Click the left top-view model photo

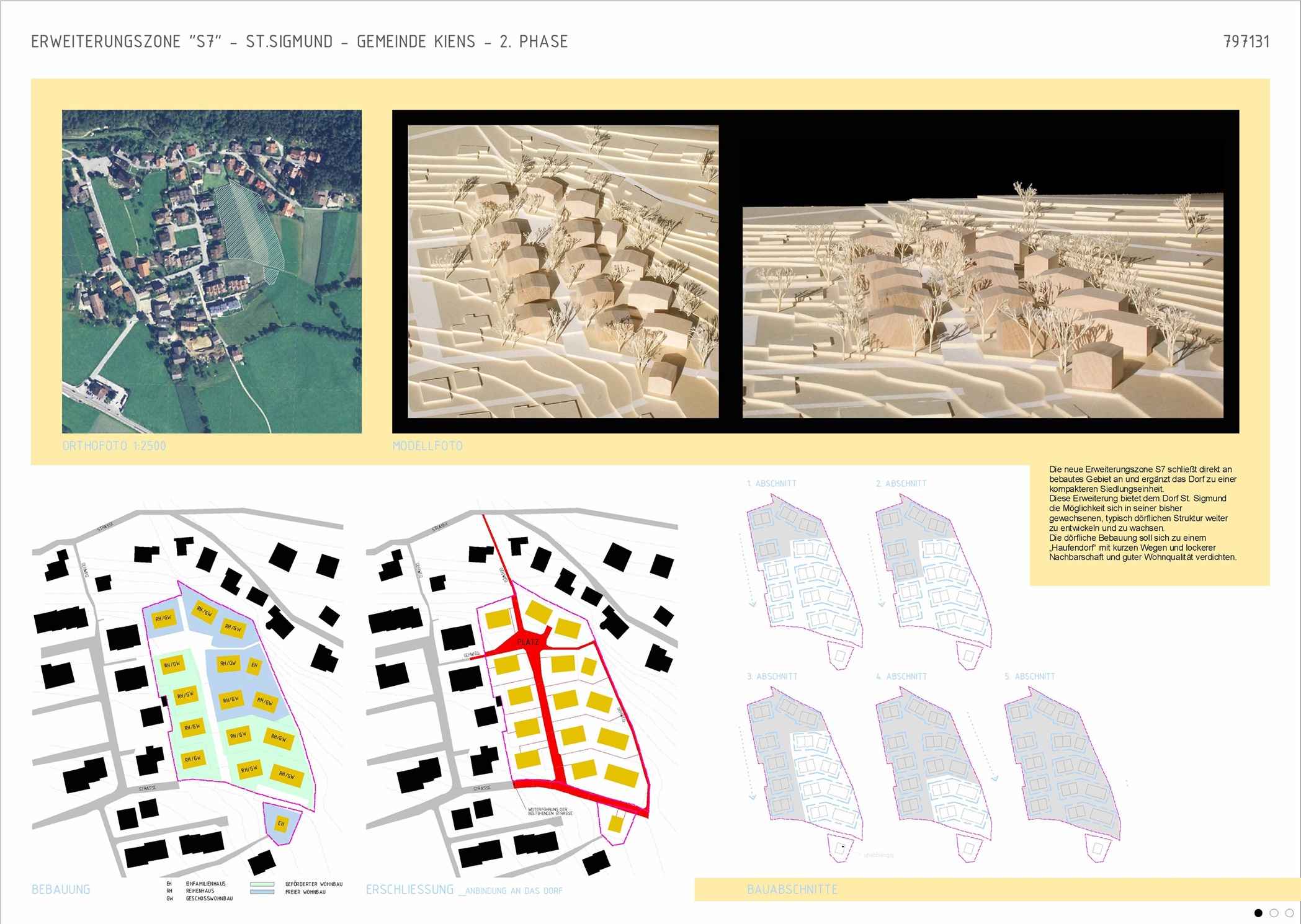pyautogui.click(x=563, y=271)
